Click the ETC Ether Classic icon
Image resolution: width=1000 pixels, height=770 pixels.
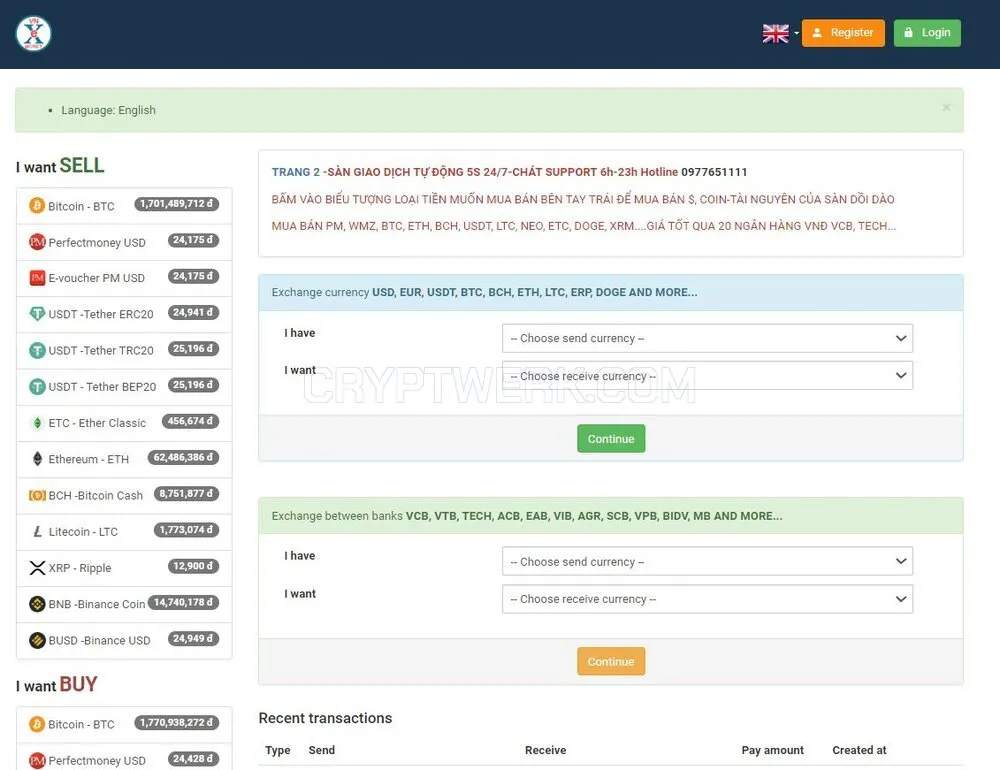point(37,423)
